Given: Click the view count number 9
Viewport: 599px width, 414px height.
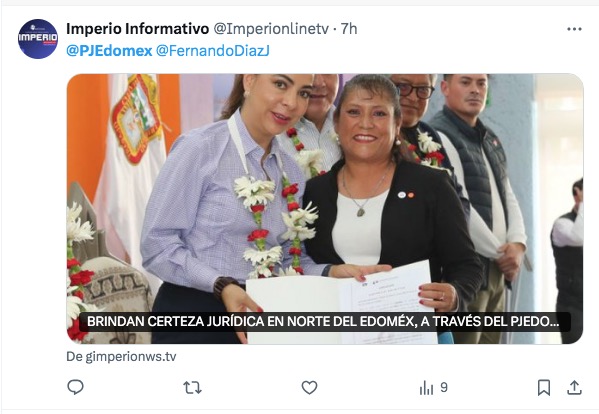Looking at the screenshot, I should click(444, 387).
